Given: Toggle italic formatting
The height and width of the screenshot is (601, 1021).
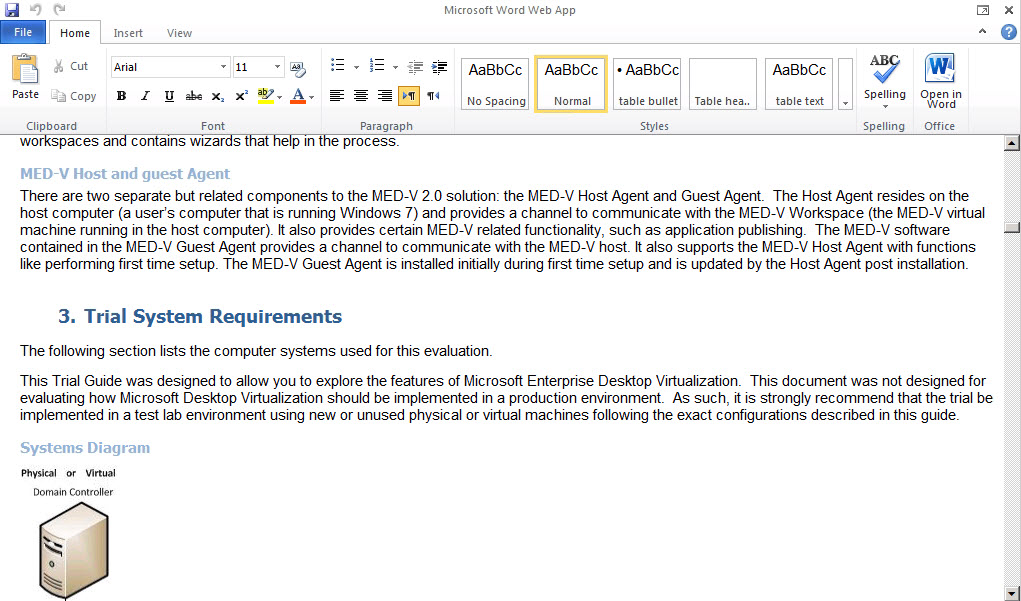Looking at the screenshot, I should (145, 96).
